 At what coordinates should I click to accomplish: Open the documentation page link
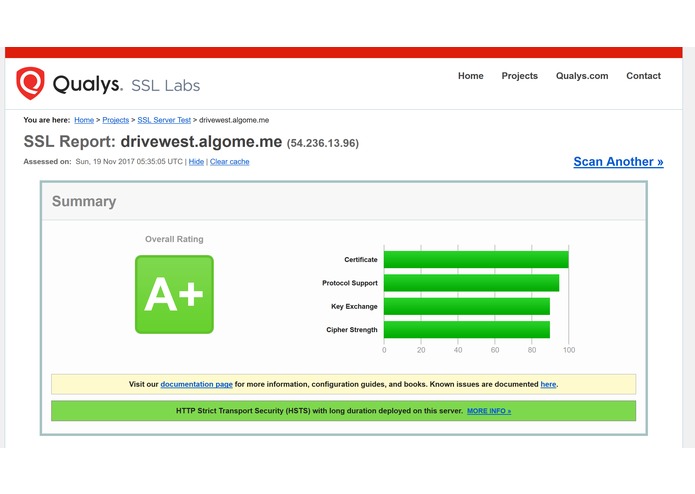[196, 384]
